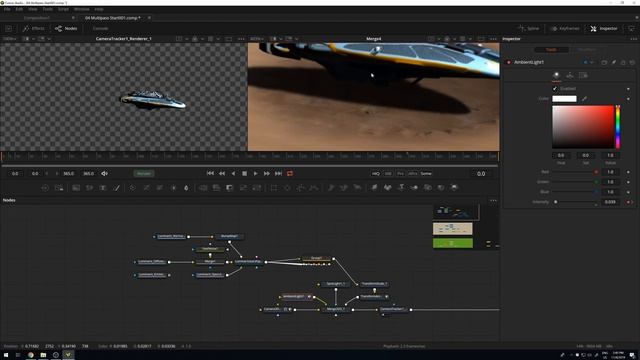
Task: Open the Windows Start menu
Action: coord(6,355)
